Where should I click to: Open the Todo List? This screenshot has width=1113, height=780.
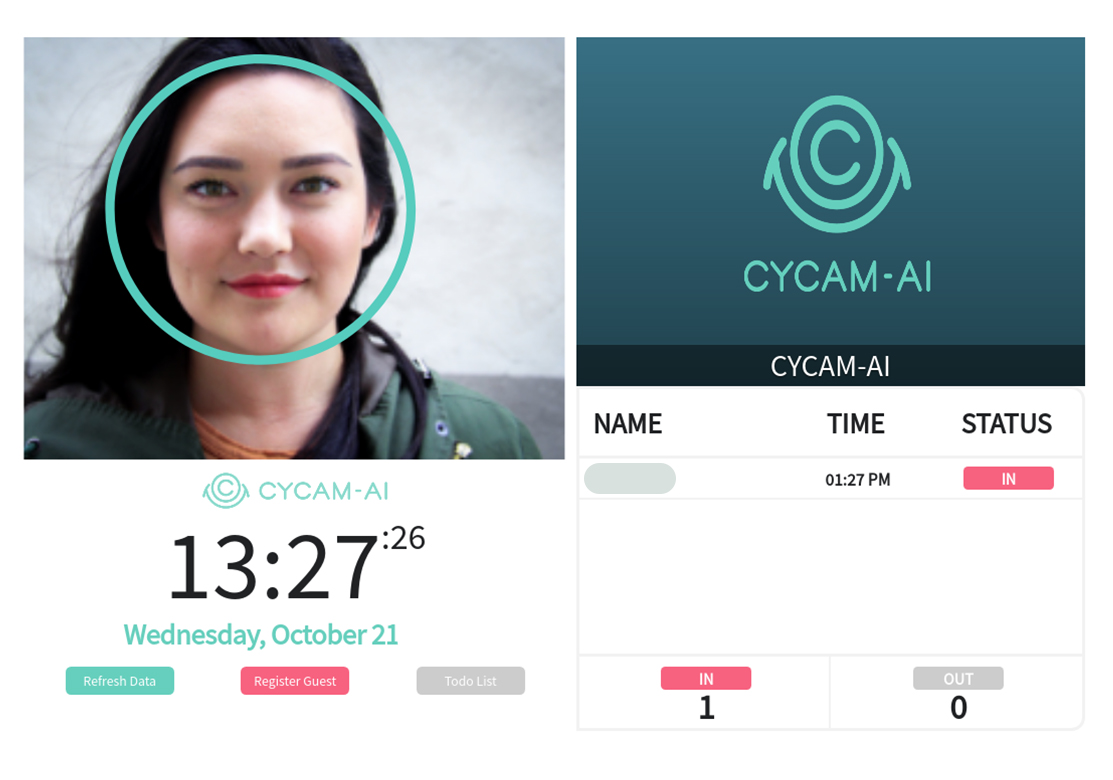pos(471,681)
